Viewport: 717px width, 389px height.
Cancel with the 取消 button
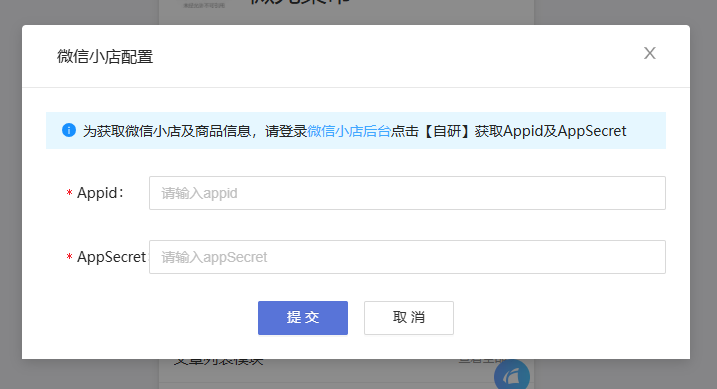pyautogui.click(x=409, y=318)
